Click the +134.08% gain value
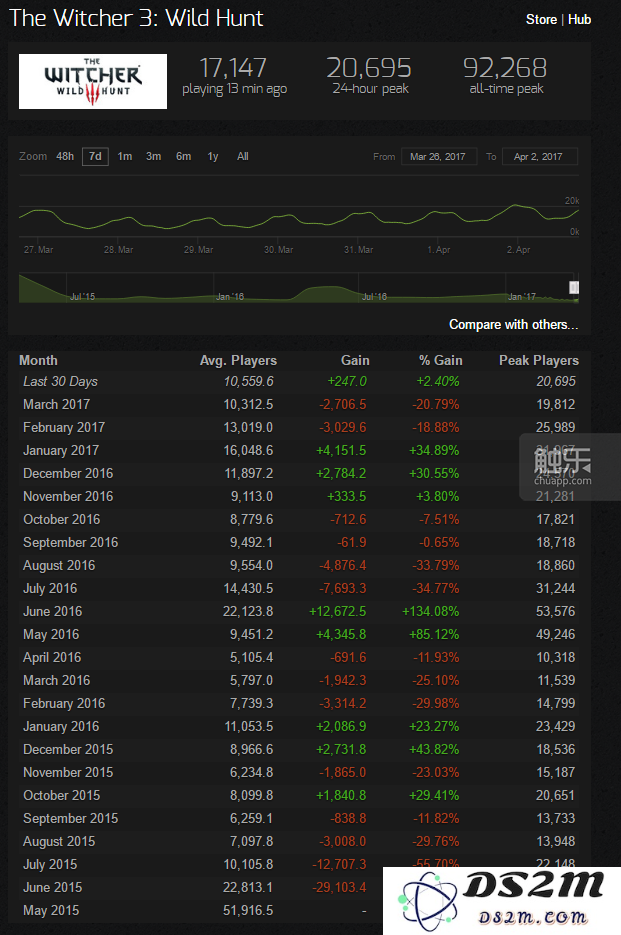 431,612
